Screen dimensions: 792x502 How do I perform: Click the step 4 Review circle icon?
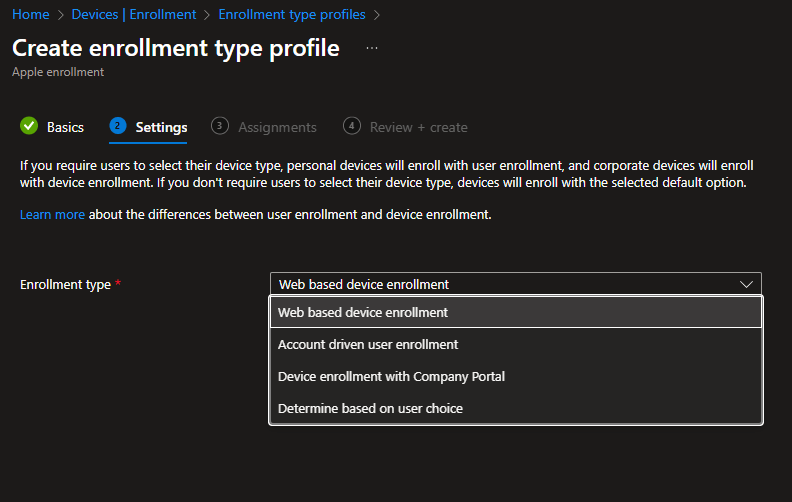click(x=351, y=126)
